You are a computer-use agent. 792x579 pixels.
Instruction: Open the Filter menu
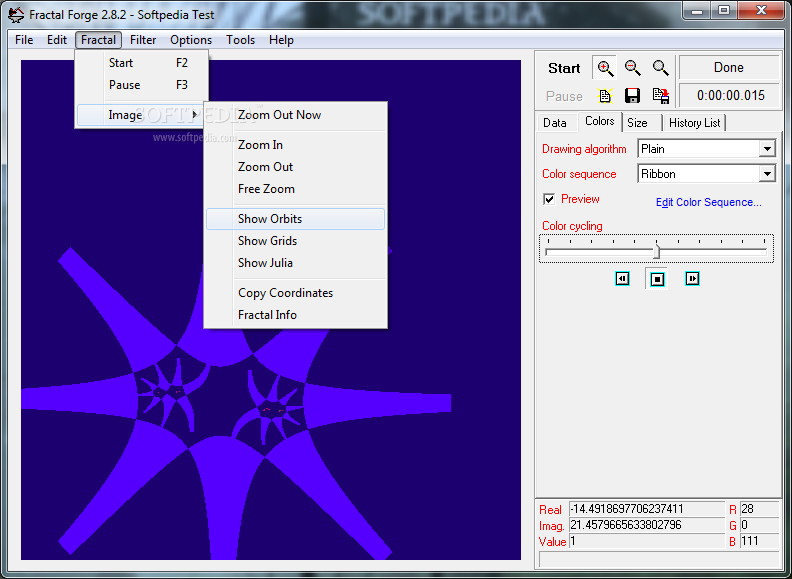143,40
